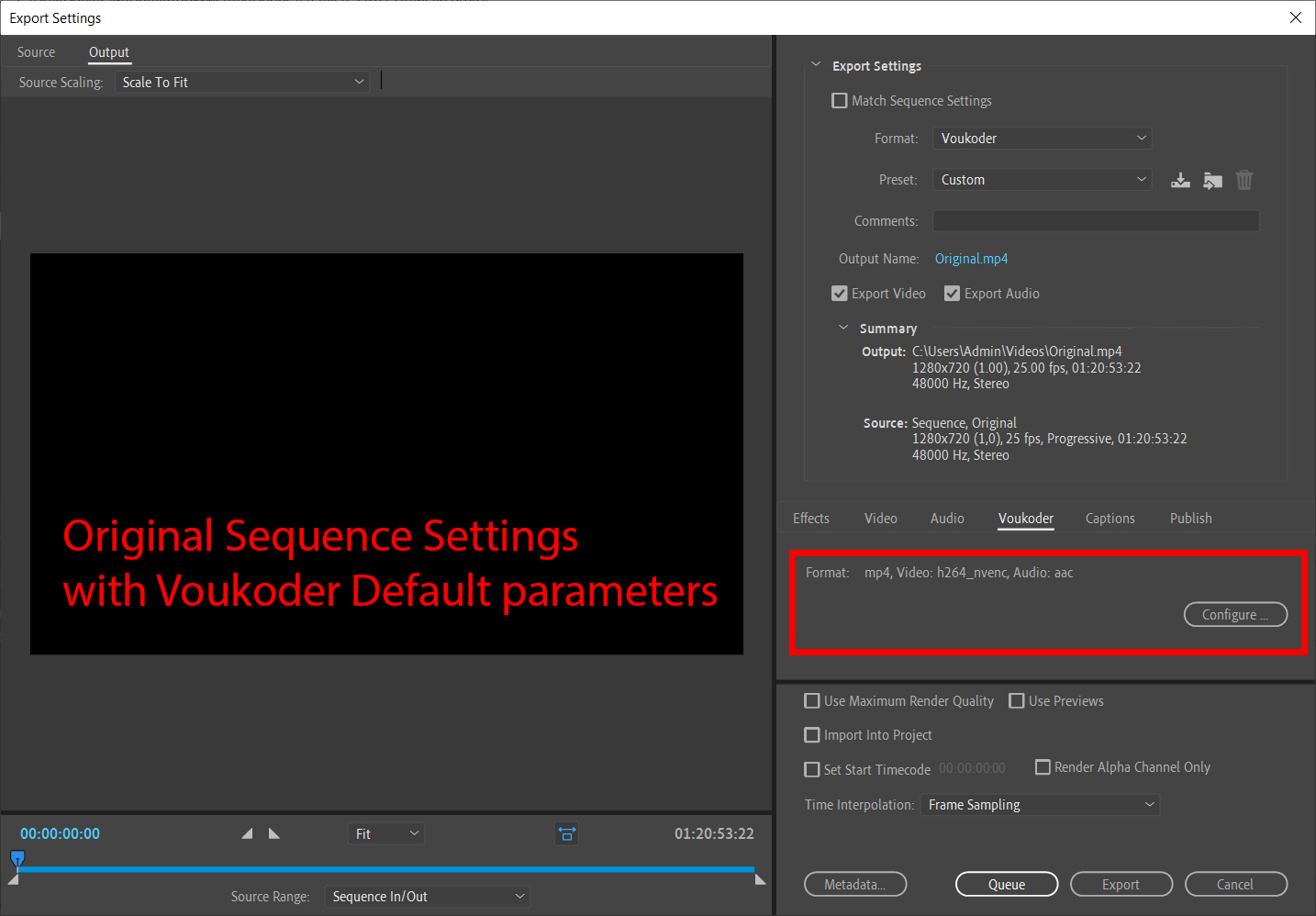Enable Match Sequence Settings checkbox
Viewport: 1316px width, 916px height.
(x=840, y=101)
